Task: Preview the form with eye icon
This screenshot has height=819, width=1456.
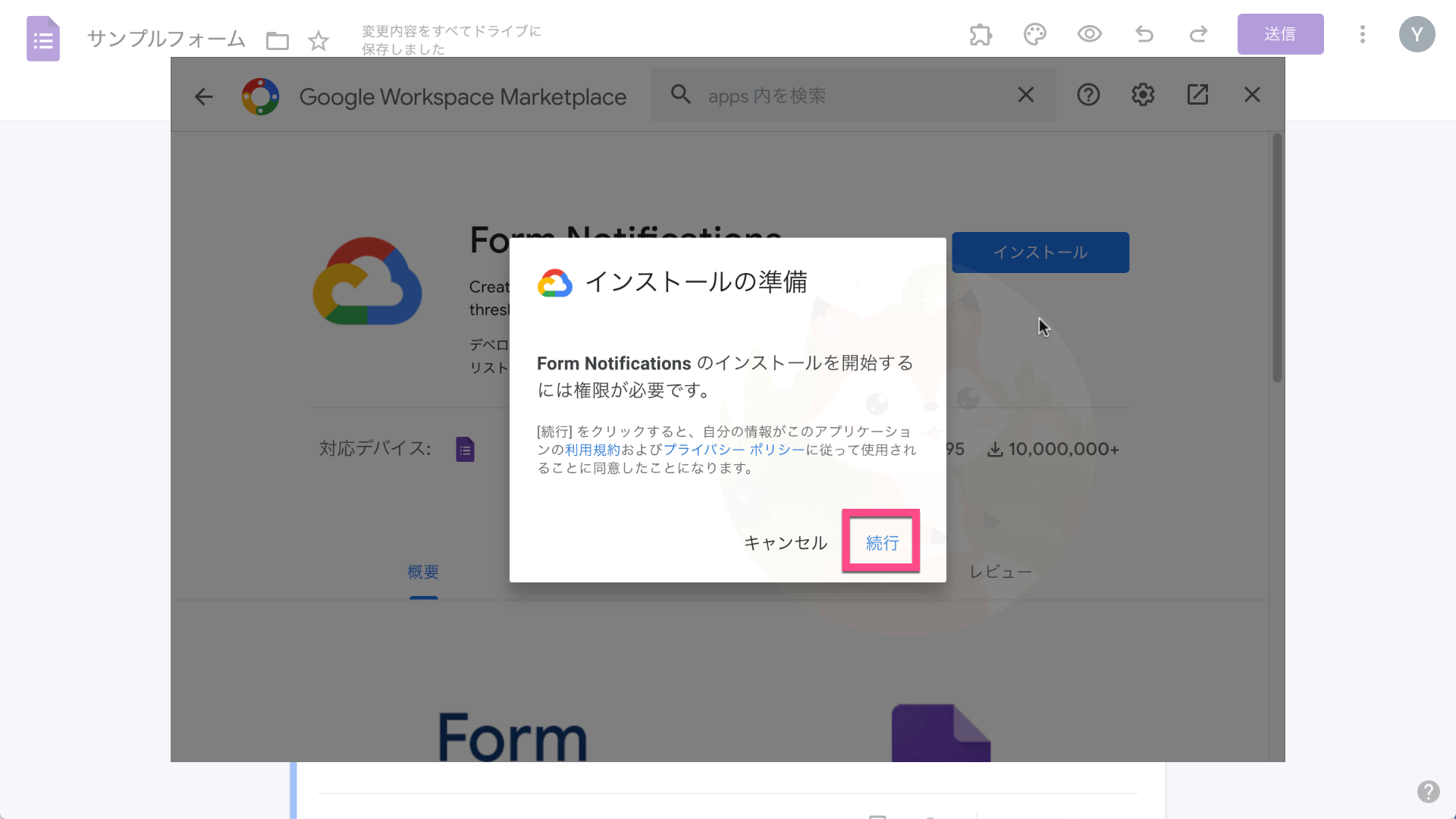Action: [1090, 34]
